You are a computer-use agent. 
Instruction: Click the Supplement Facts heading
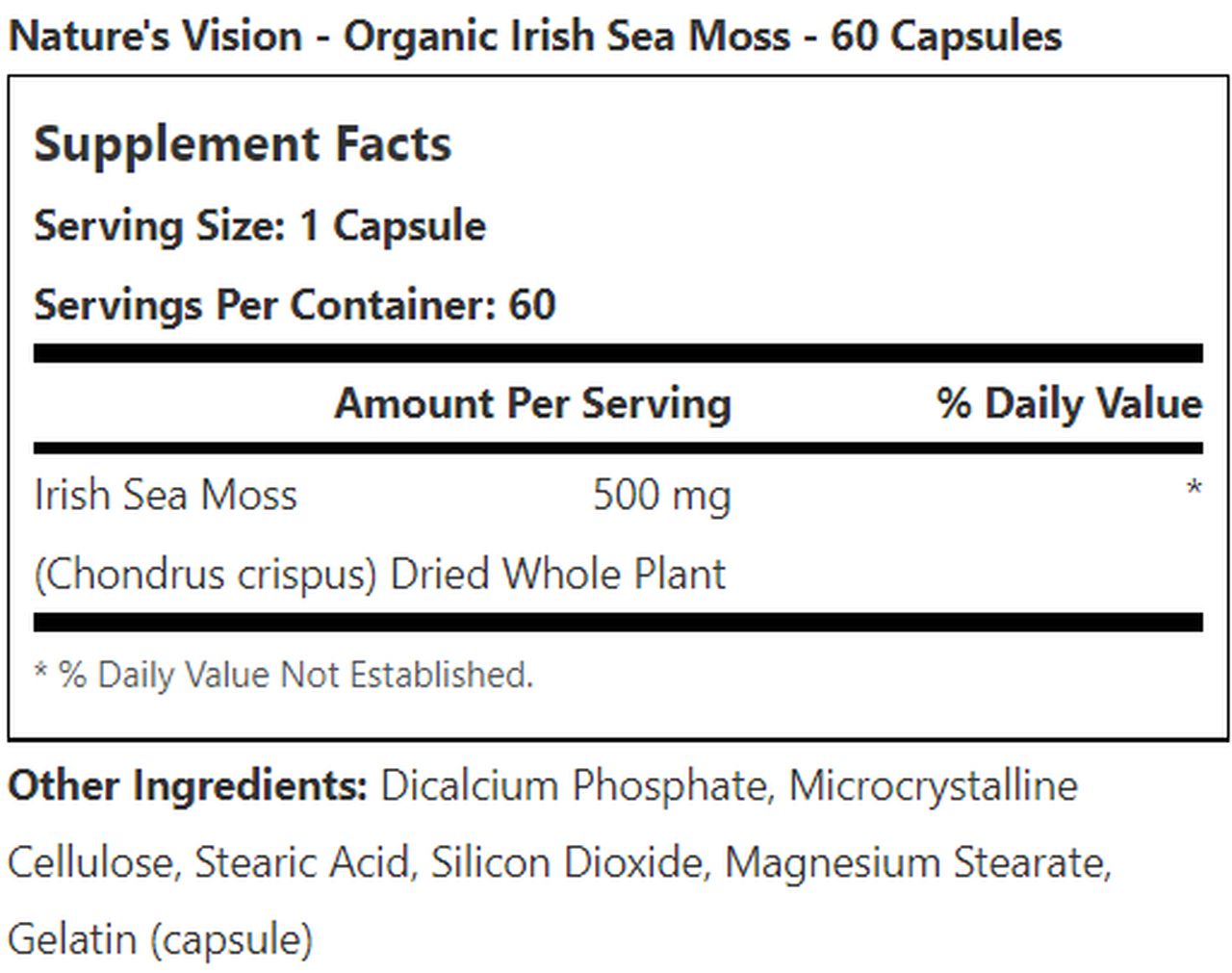pos(243,144)
